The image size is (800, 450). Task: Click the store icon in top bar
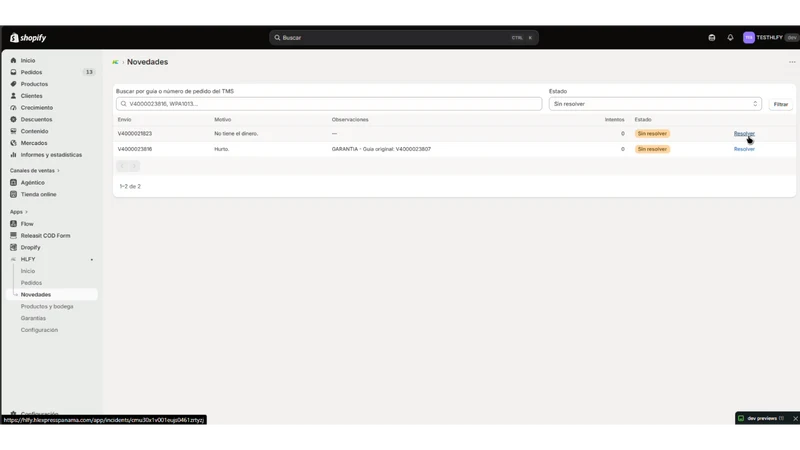coord(712,38)
